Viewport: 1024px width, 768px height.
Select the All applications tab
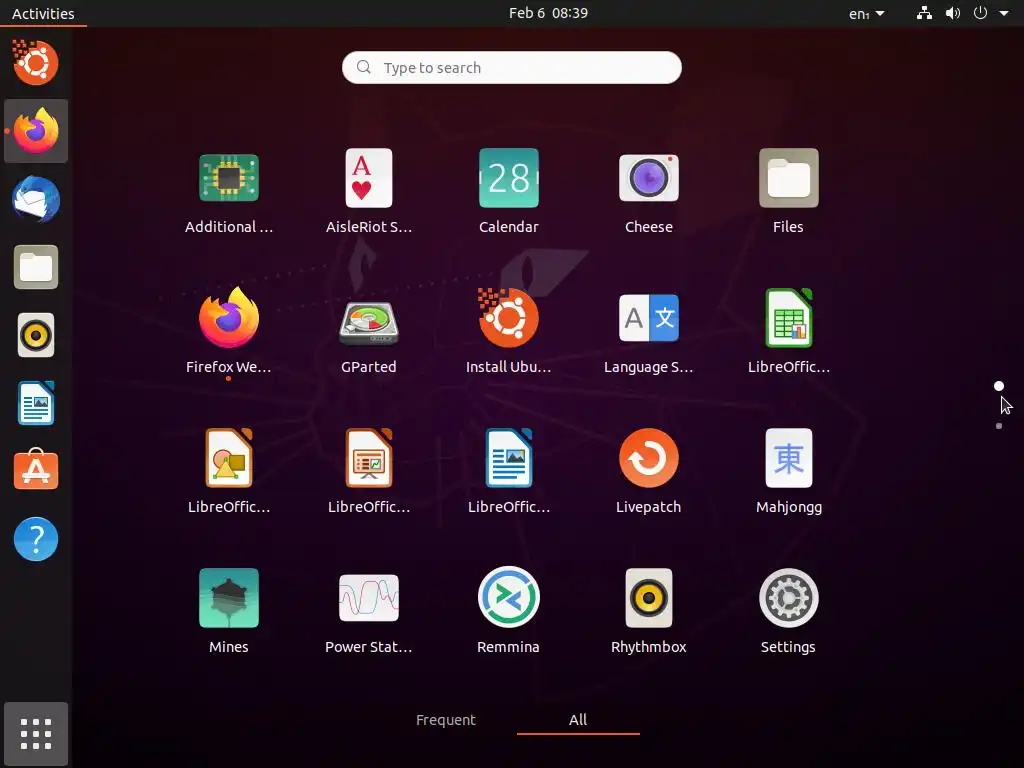pos(578,720)
